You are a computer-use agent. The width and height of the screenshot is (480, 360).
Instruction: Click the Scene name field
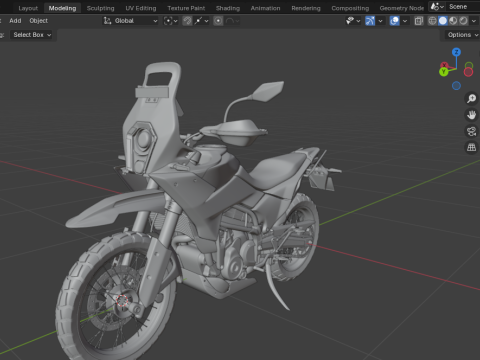(x=463, y=7)
